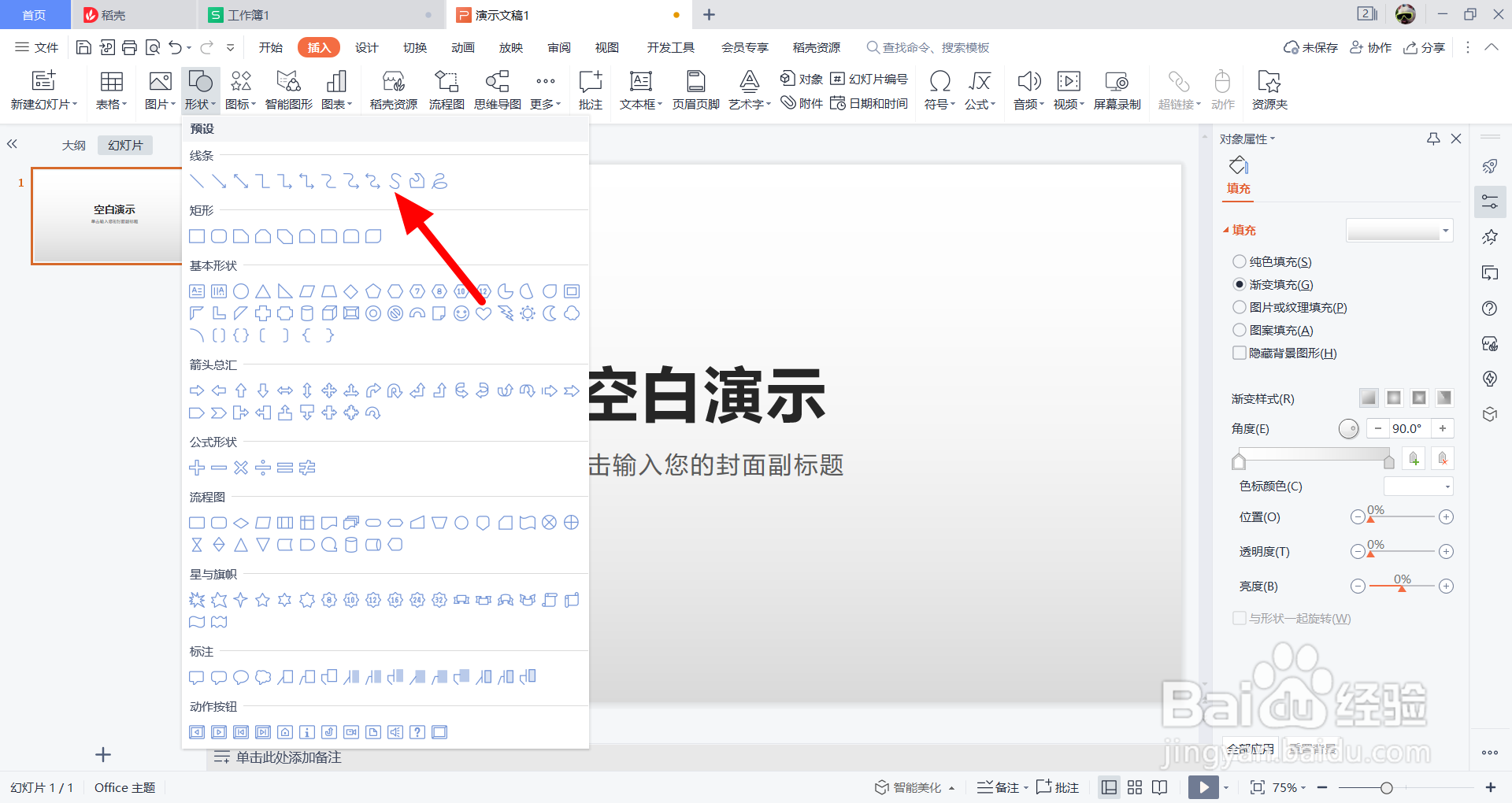Toggle hide background graphics checkbox
Viewport: 1512px width, 803px height.
pyautogui.click(x=1240, y=353)
